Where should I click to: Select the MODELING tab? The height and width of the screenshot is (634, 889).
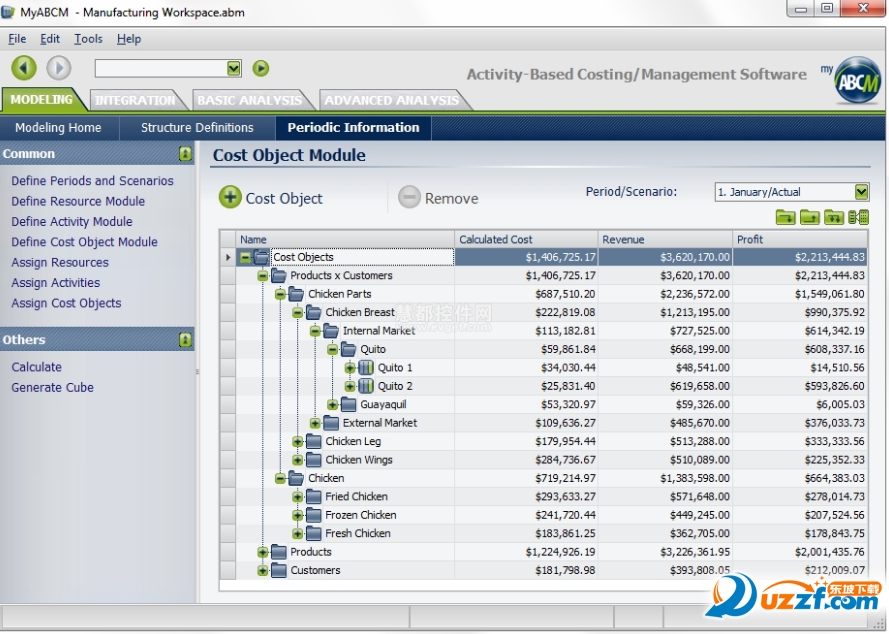[42, 100]
